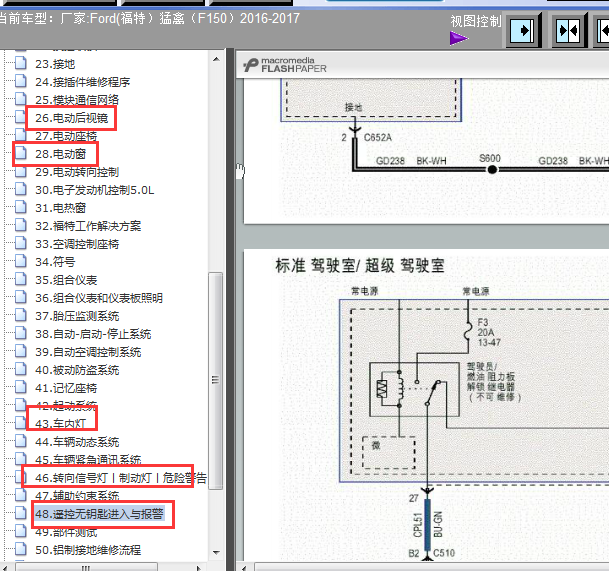This screenshot has height=571, width=609.
Task: Open 32.福特工作解决方案 entry
Action: tap(88, 226)
